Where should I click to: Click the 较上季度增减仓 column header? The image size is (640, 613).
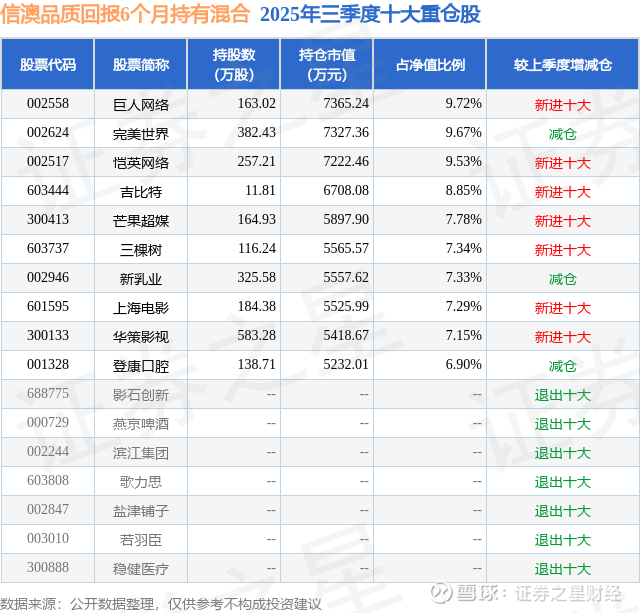pos(563,64)
